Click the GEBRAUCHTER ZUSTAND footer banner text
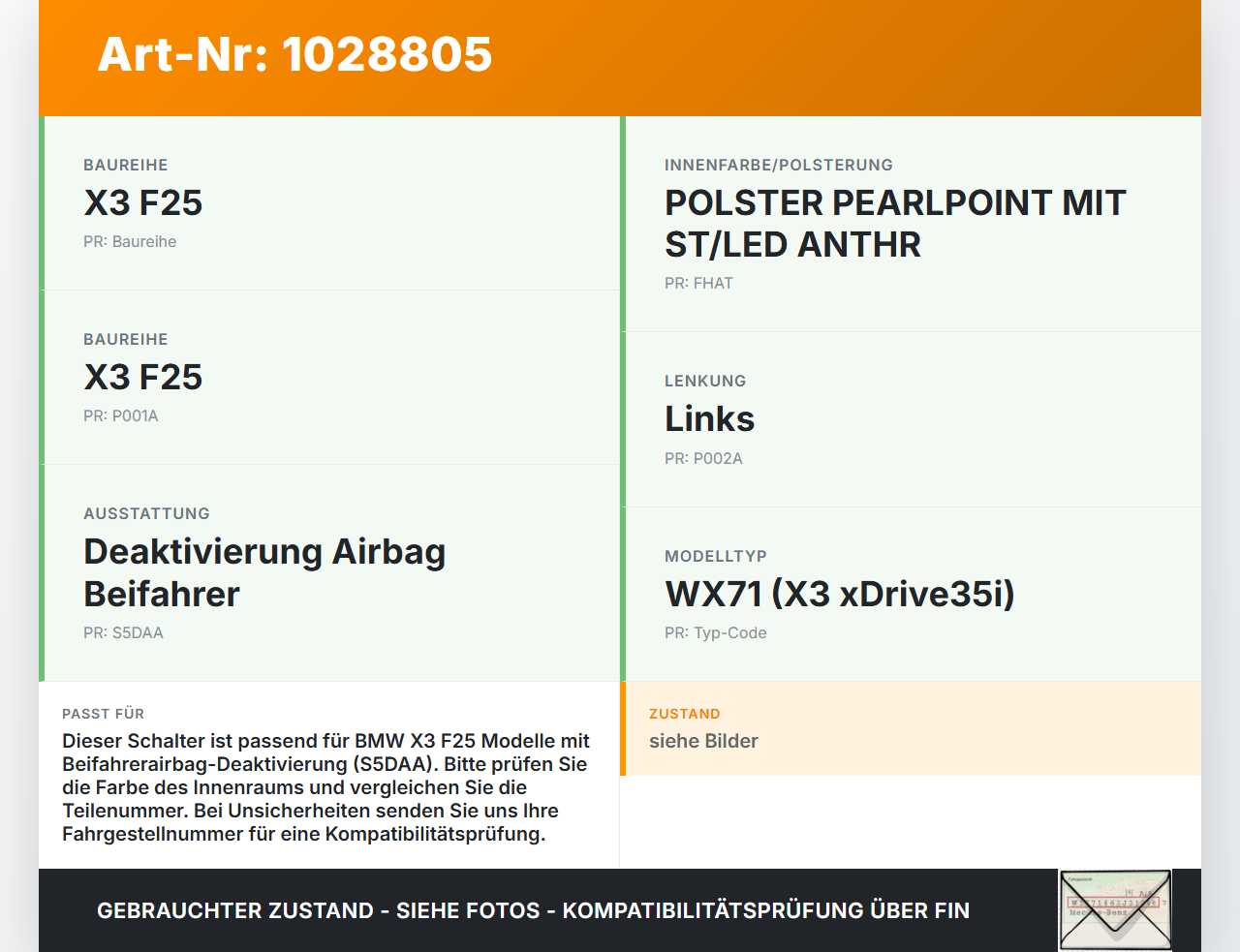Image resolution: width=1240 pixels, height=952 pixels. [533, 911]
